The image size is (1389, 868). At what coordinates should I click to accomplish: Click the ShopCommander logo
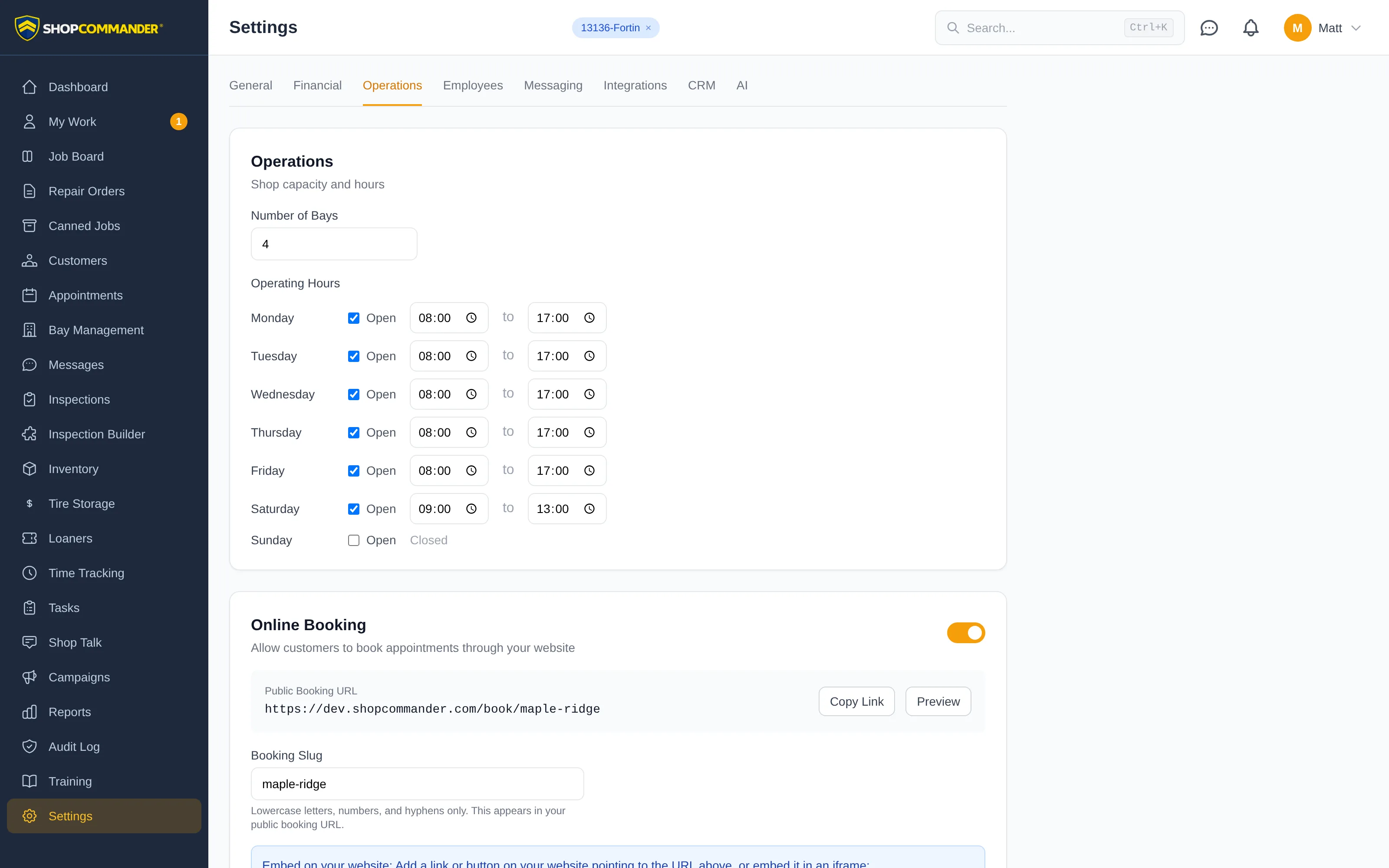89,27
